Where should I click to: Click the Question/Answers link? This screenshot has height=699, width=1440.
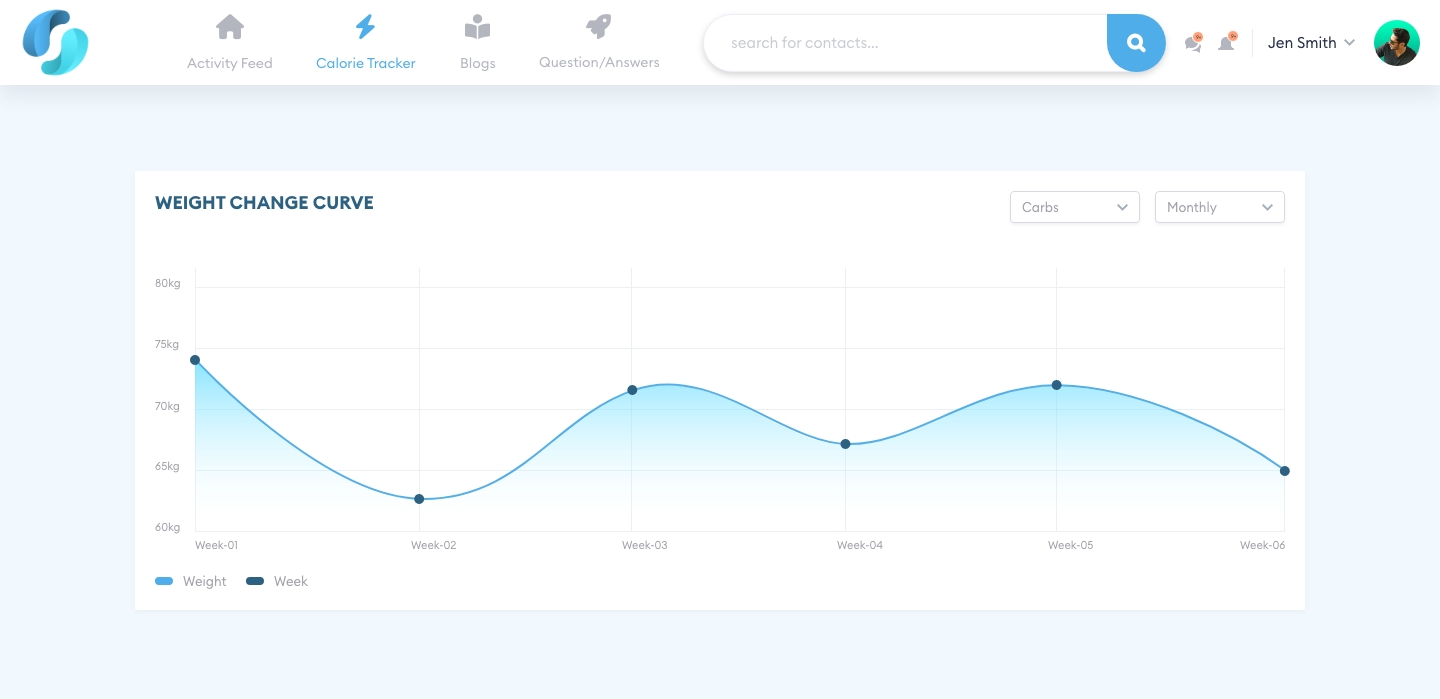tap(598, 63)
